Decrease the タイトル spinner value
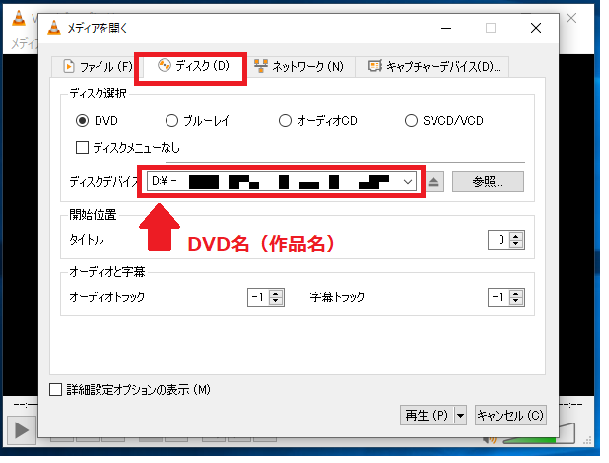 click(516, 244)
